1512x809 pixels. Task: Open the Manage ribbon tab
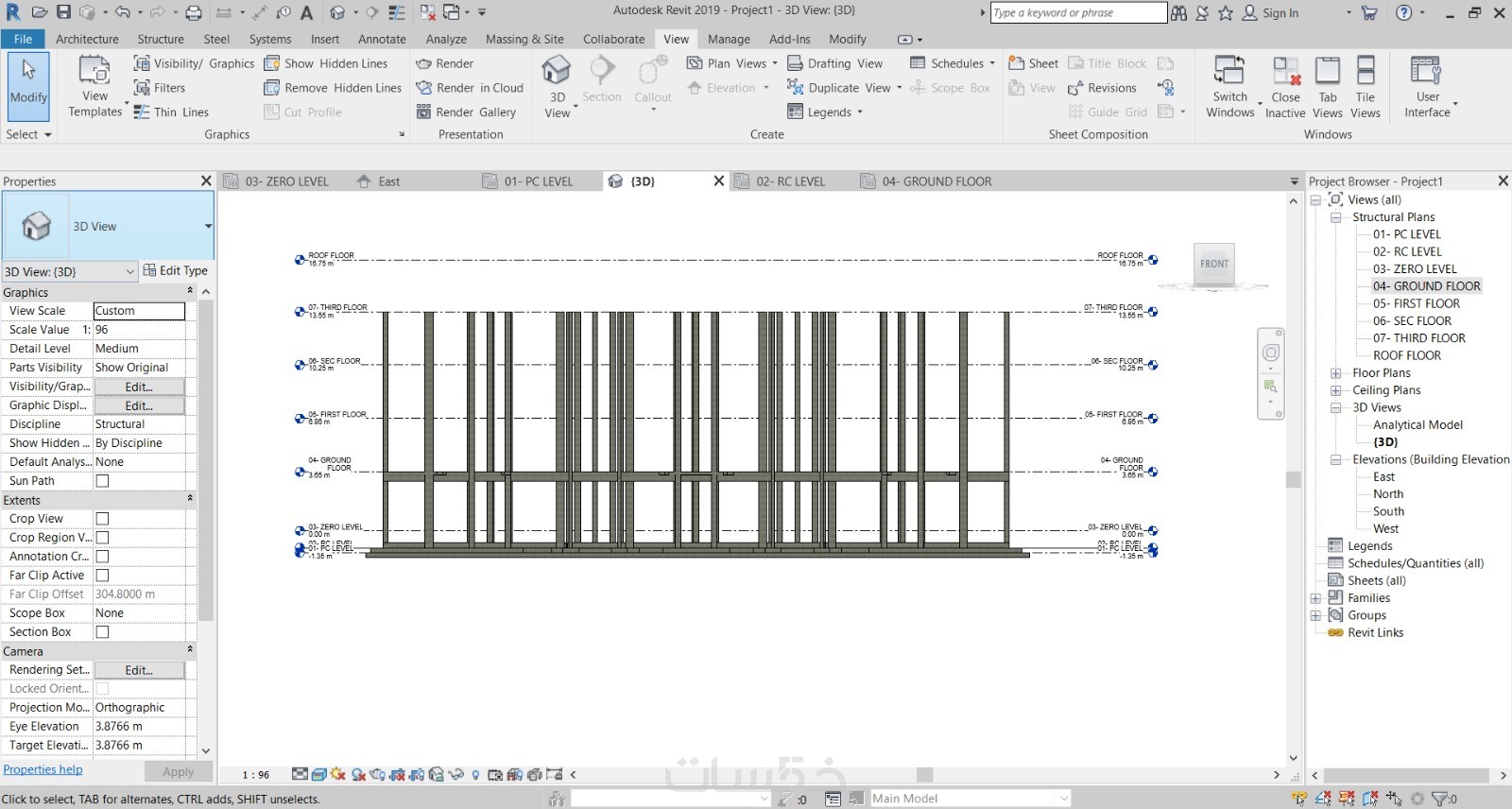[x=729, y=39]
